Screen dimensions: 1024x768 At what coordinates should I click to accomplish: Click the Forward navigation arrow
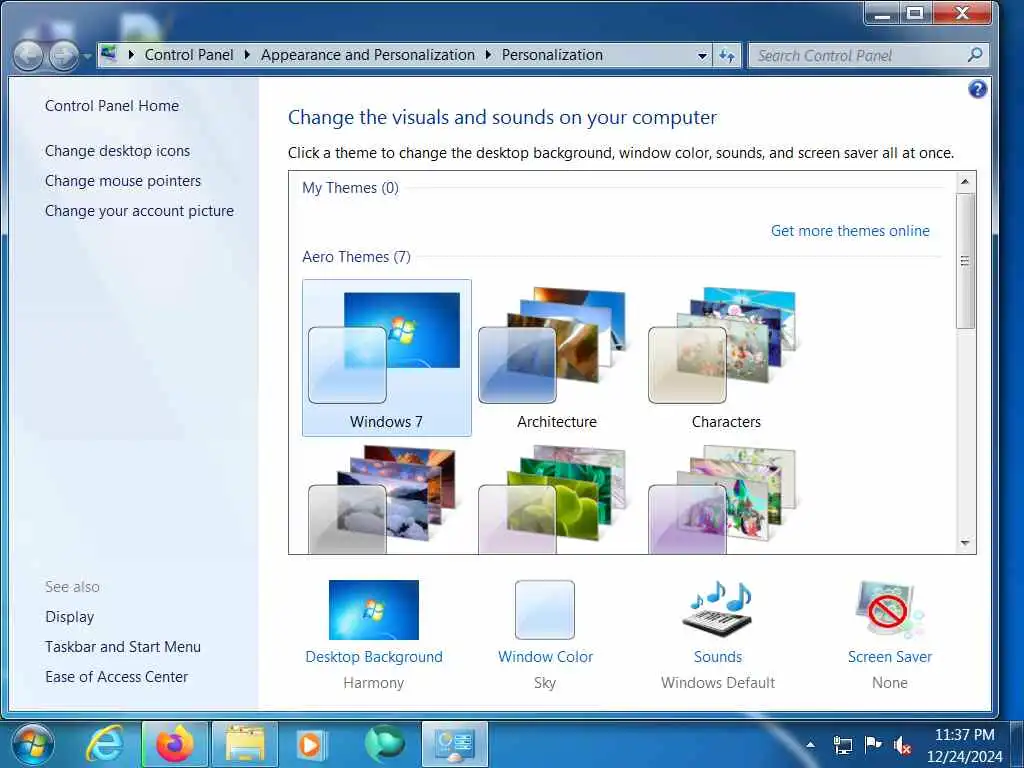63,56
